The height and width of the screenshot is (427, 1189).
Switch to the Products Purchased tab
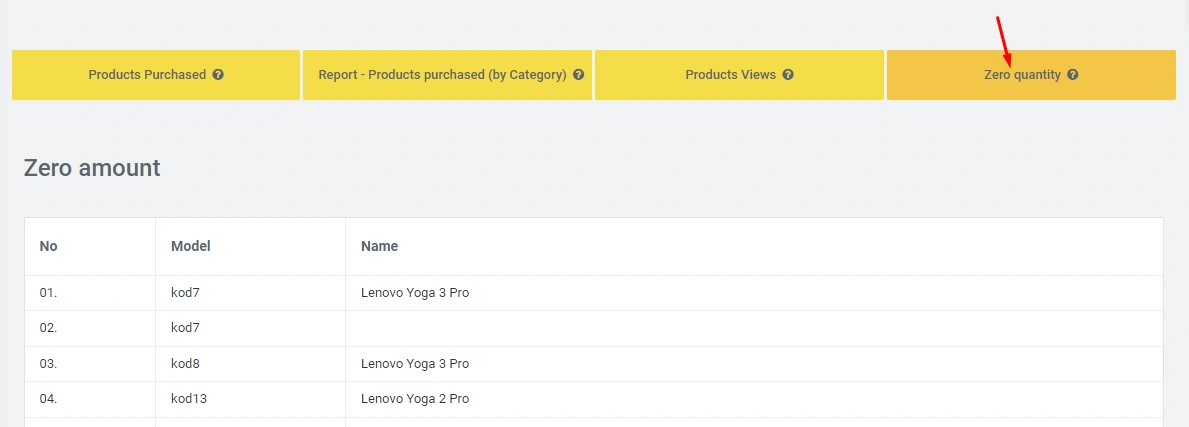[x=147, y=75]
